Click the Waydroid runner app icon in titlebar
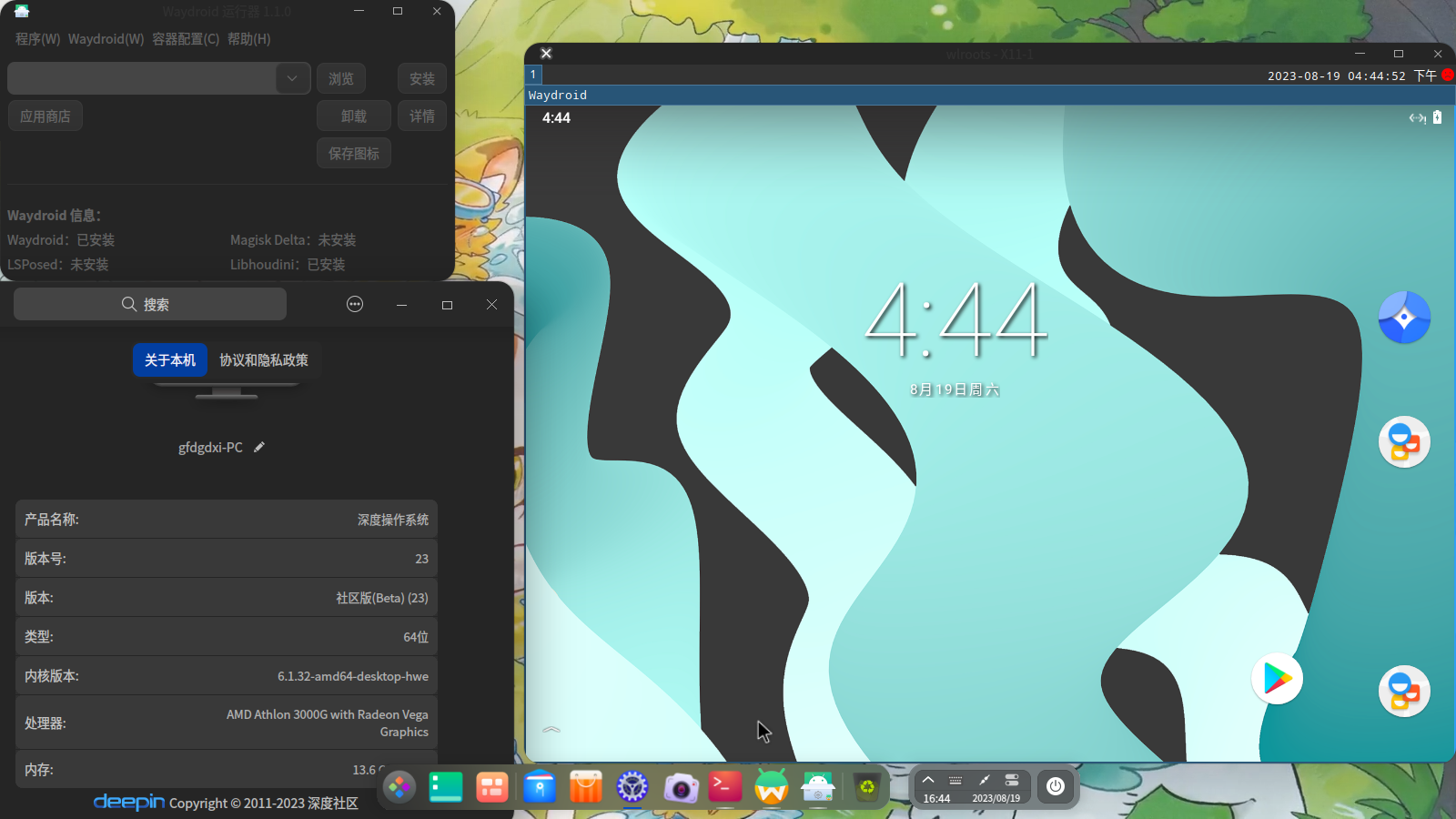This screenshot has width=1456, height=819. 22,11
